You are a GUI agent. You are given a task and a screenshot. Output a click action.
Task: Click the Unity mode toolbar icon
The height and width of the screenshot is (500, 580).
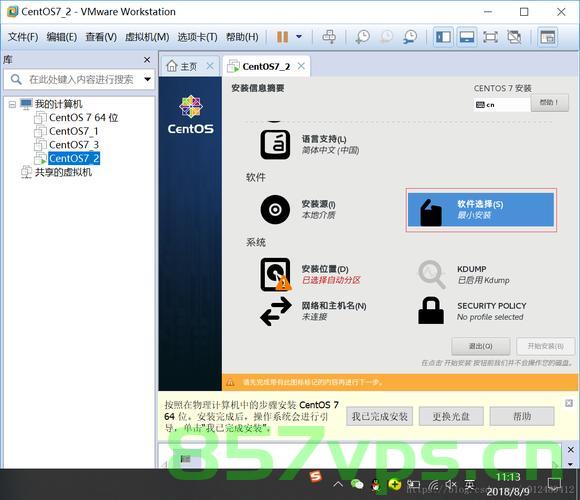click(x=514, y=37)
